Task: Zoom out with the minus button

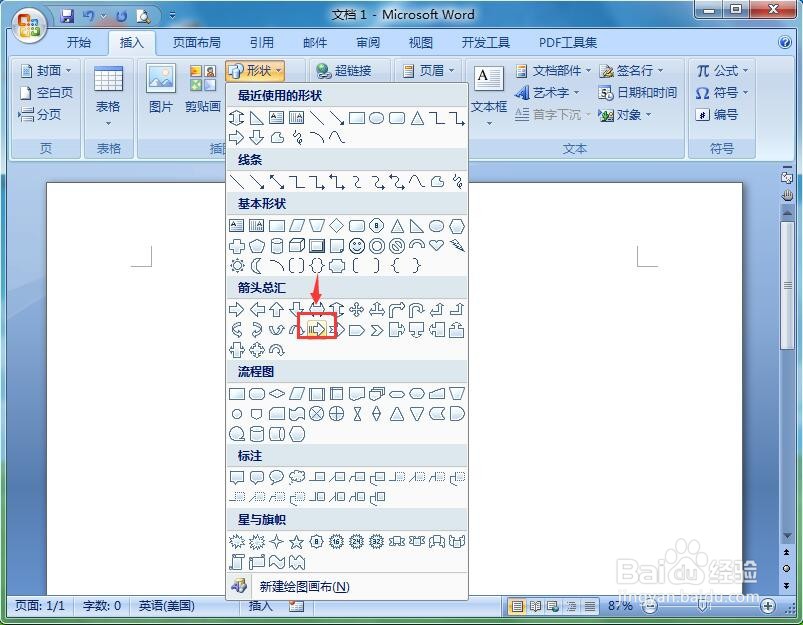Action: coord(649,607)
